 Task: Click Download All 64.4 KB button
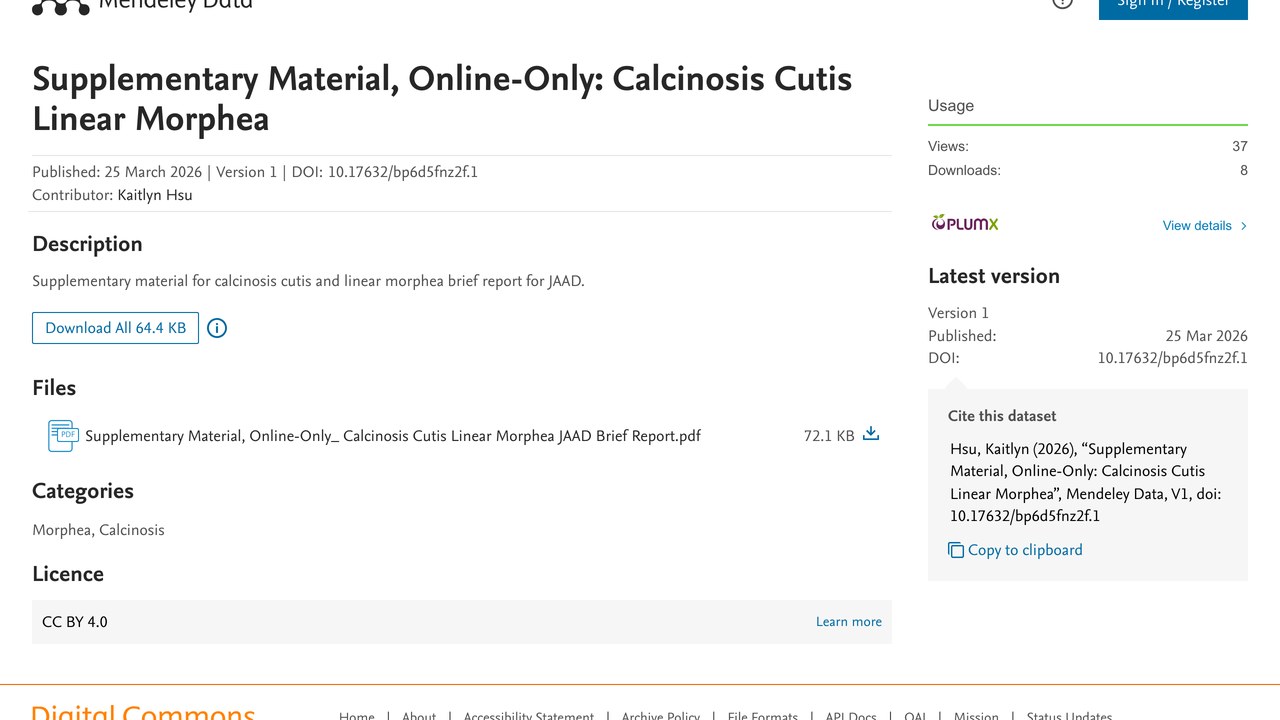(x=115, y=328)
